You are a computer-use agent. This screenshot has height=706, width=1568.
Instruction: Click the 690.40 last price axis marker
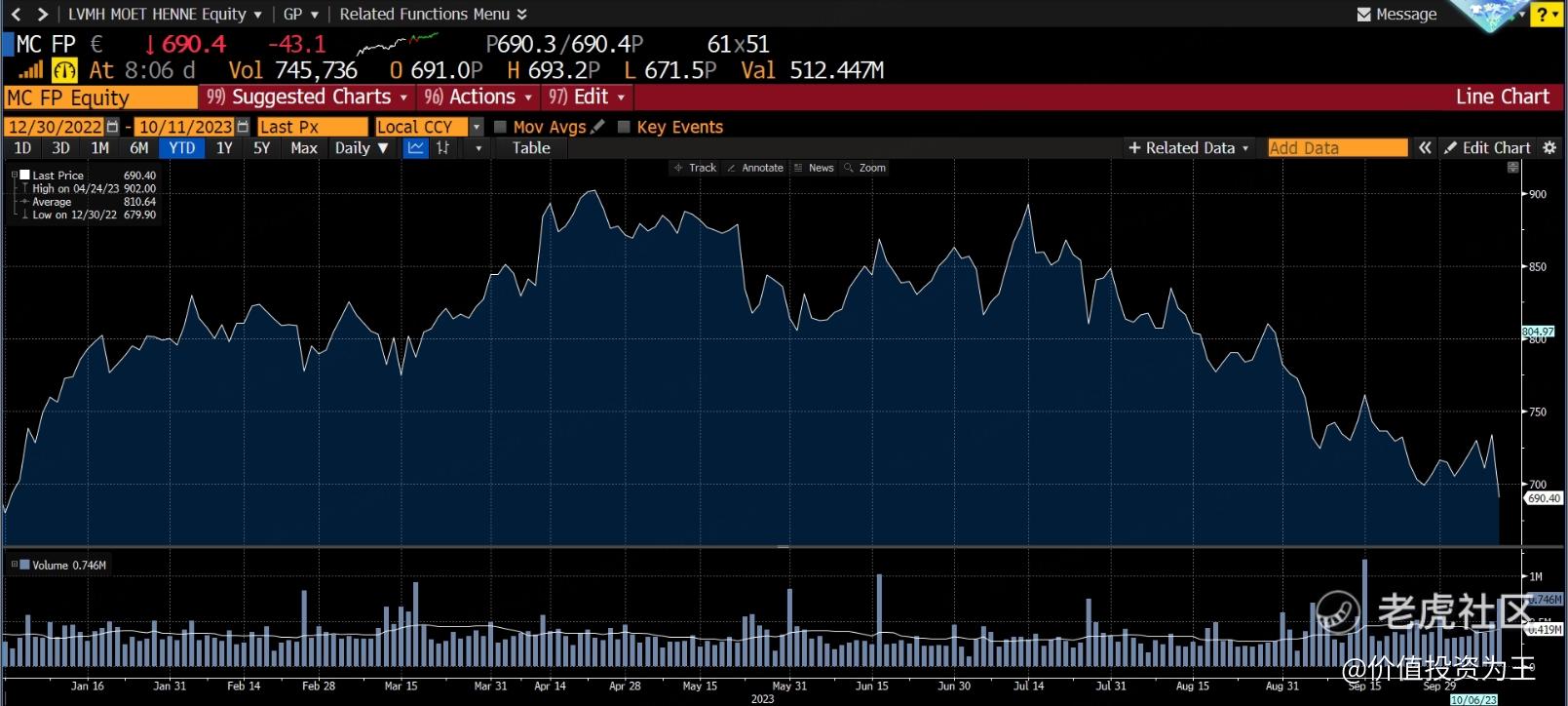1543,498
